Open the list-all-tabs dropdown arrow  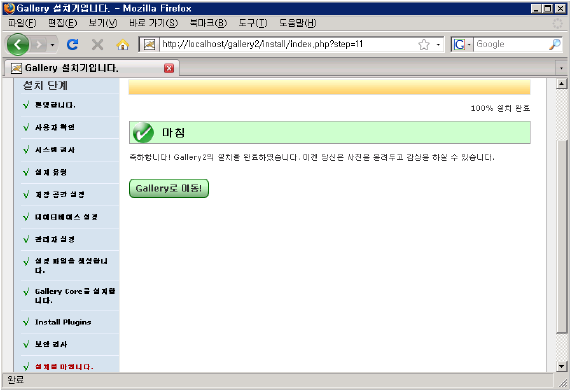click(561, 68)
